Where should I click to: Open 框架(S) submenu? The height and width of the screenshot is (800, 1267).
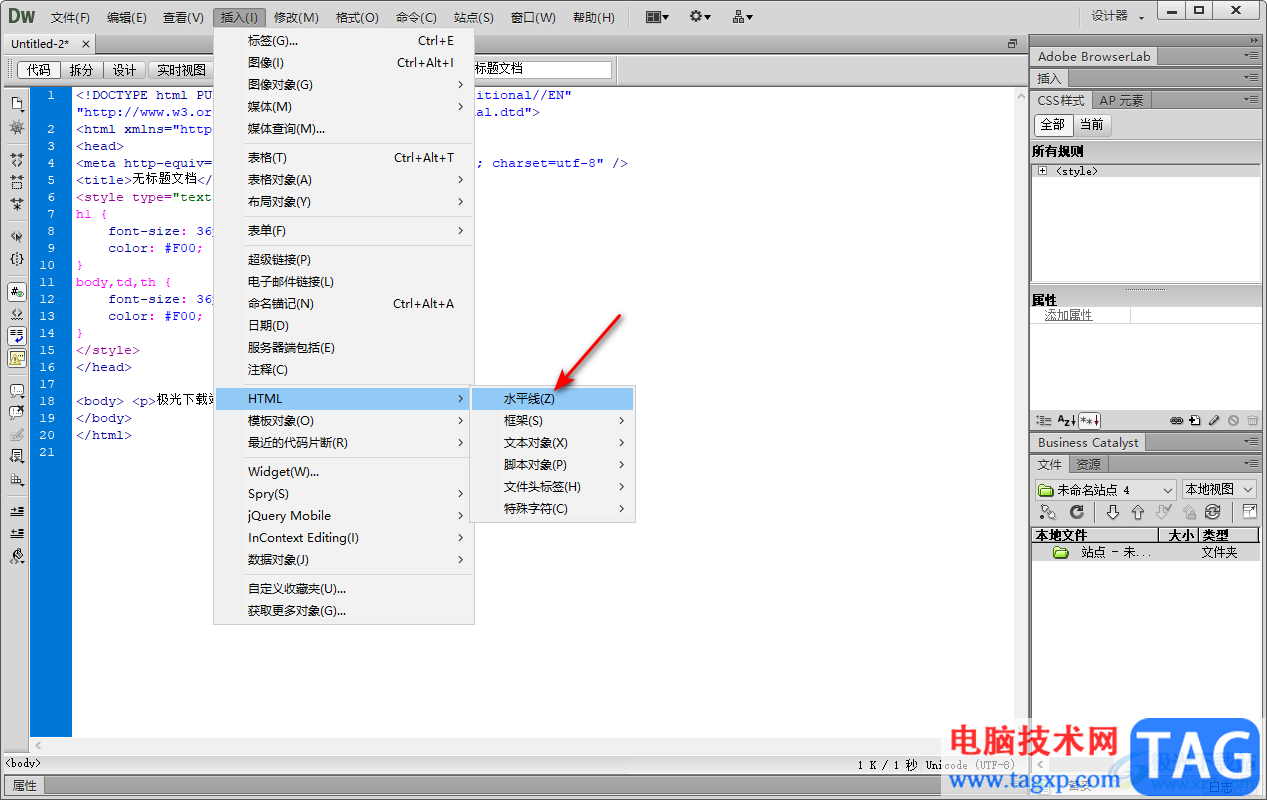(x=552, y=421)
